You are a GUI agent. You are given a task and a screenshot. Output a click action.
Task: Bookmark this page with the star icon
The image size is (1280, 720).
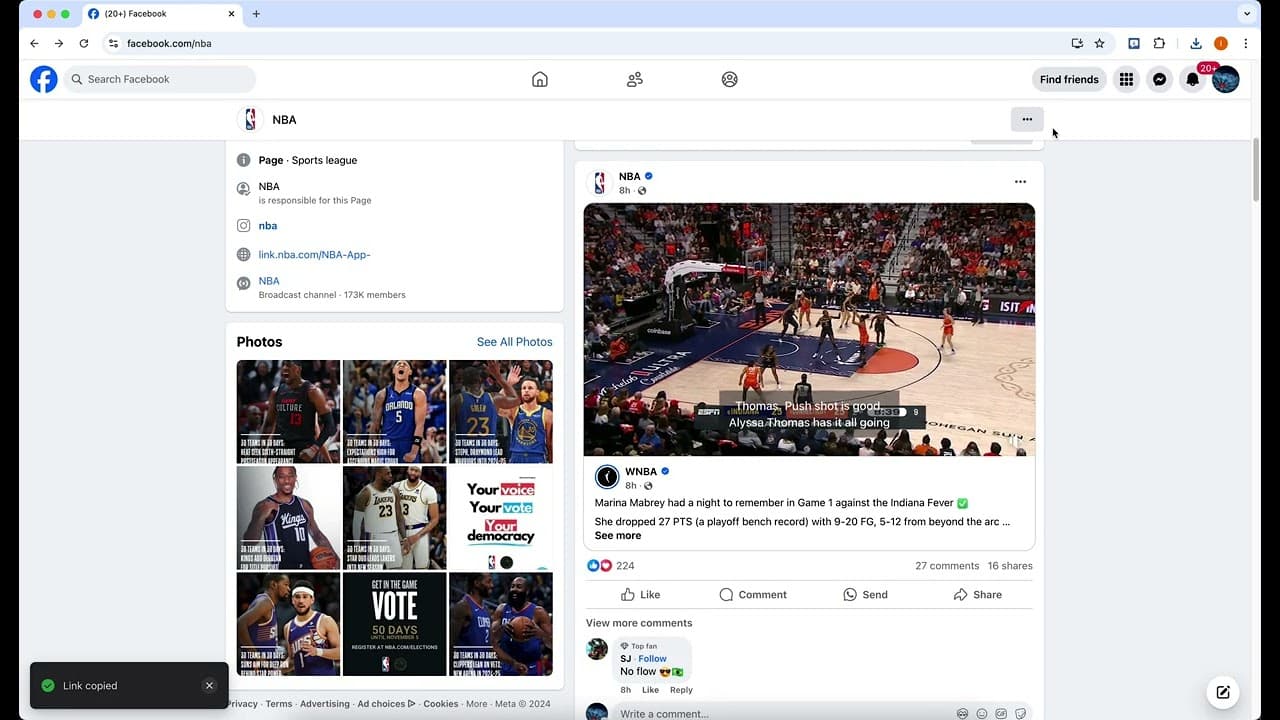click(x=1100, y=43)
